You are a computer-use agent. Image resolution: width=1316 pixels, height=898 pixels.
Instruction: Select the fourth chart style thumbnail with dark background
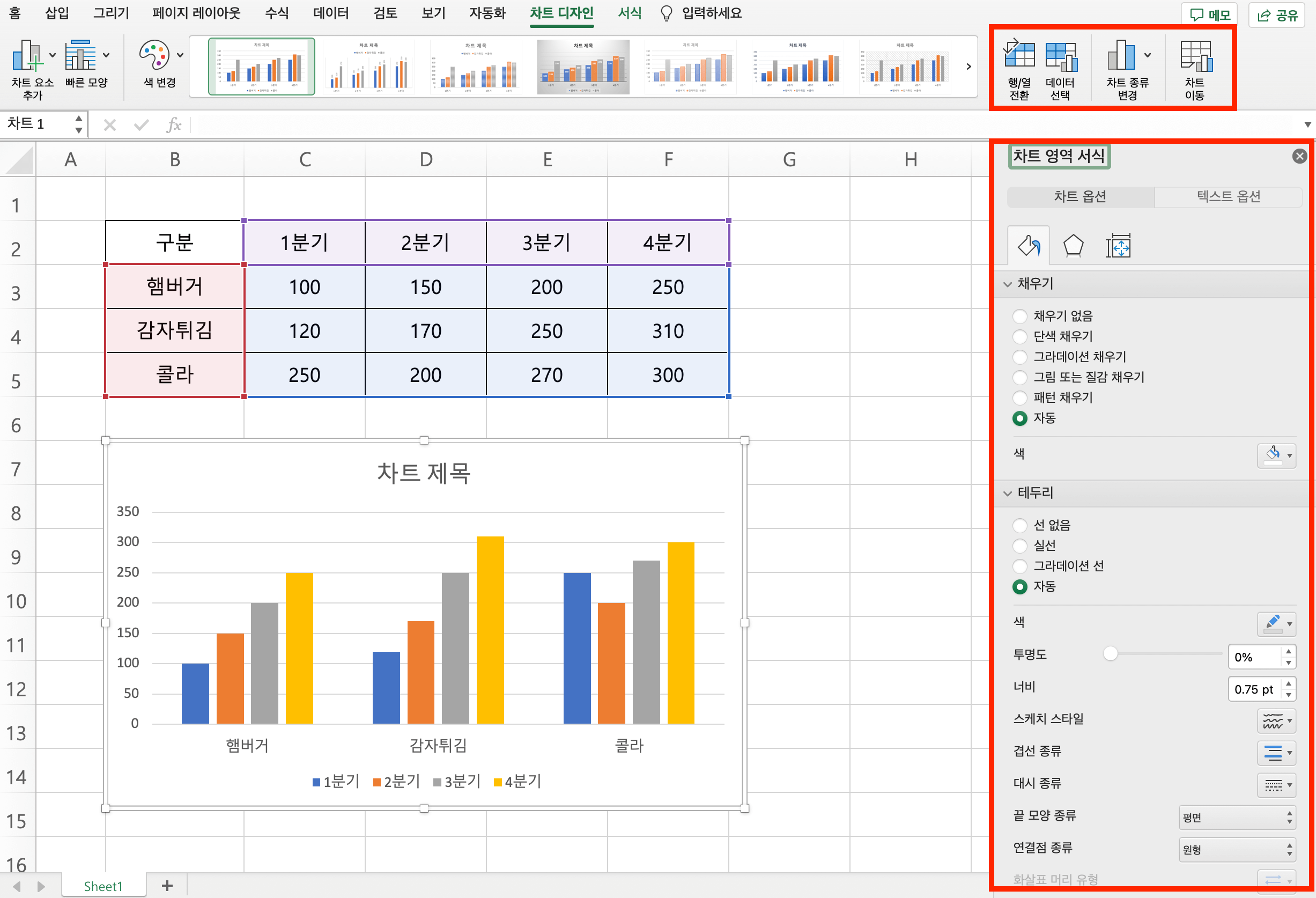tap(583, 67)
